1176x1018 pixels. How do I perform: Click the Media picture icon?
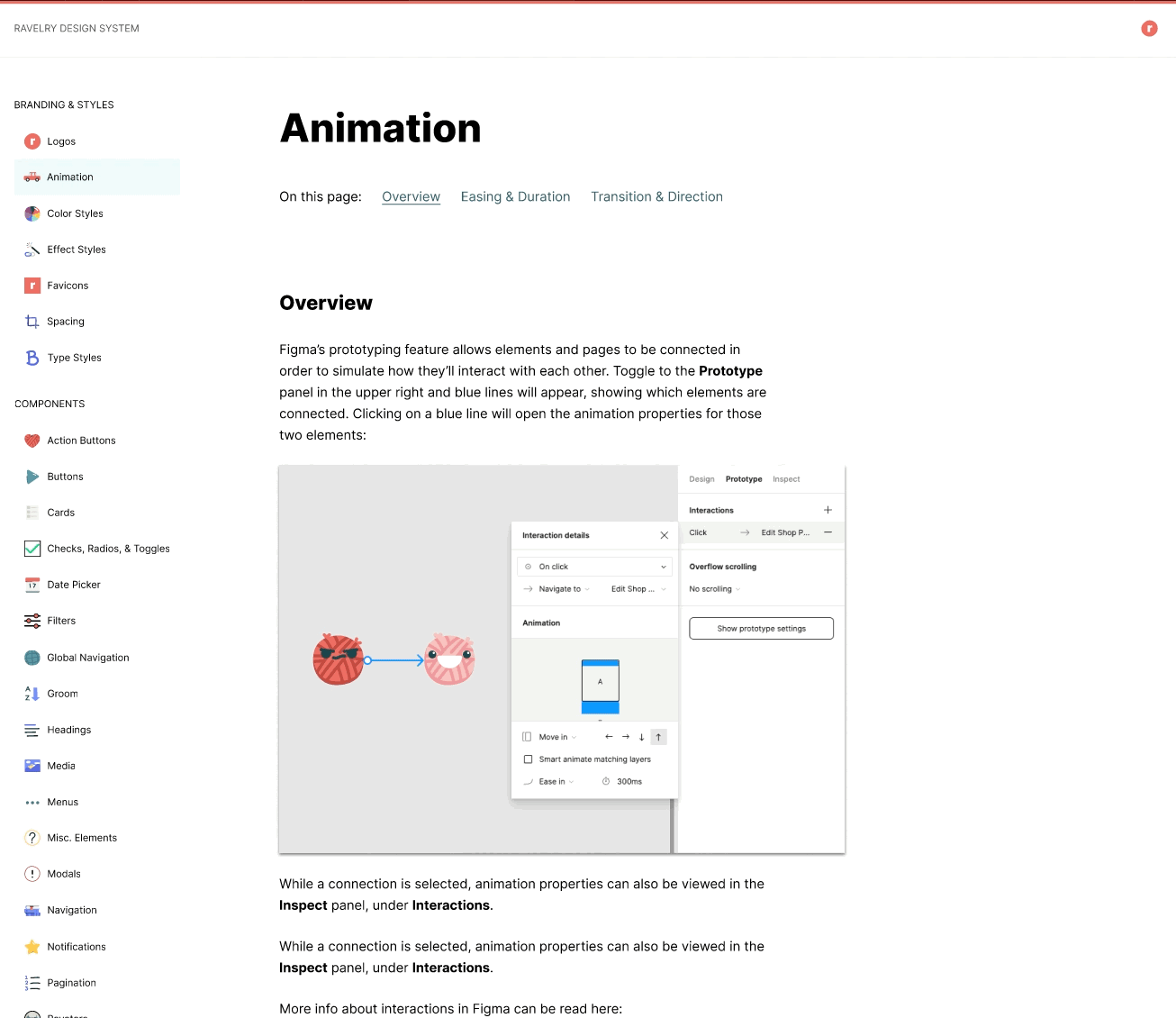pos(32,766)
